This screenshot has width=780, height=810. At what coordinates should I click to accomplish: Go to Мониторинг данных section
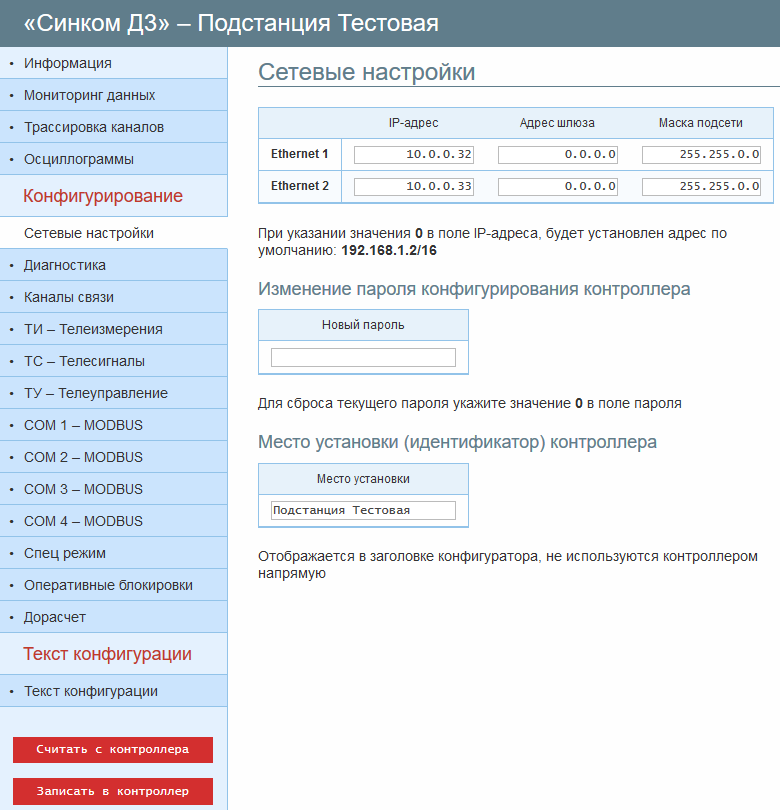click(89, 95)
